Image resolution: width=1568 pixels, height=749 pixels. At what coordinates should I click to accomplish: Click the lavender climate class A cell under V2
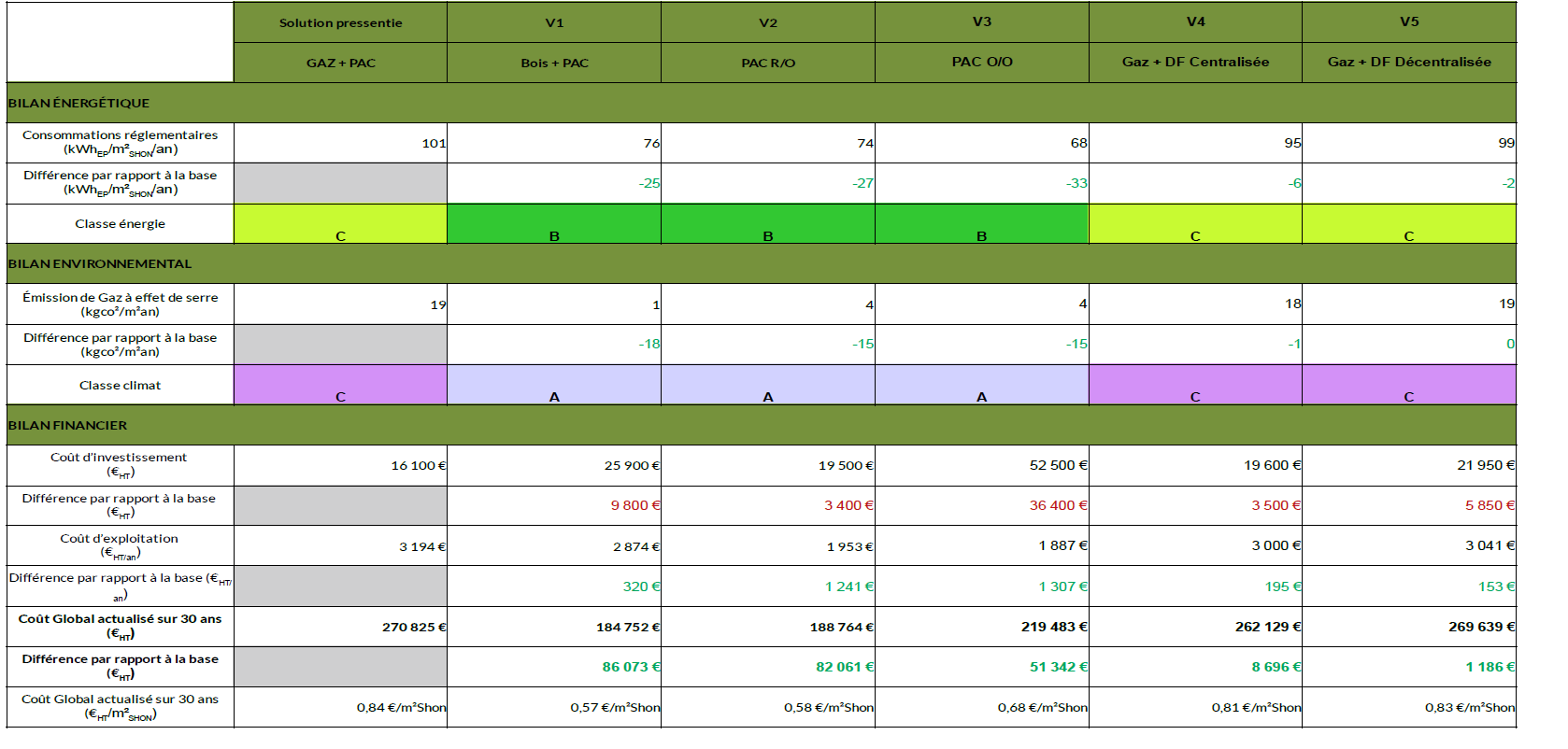(x=768, y=385)
